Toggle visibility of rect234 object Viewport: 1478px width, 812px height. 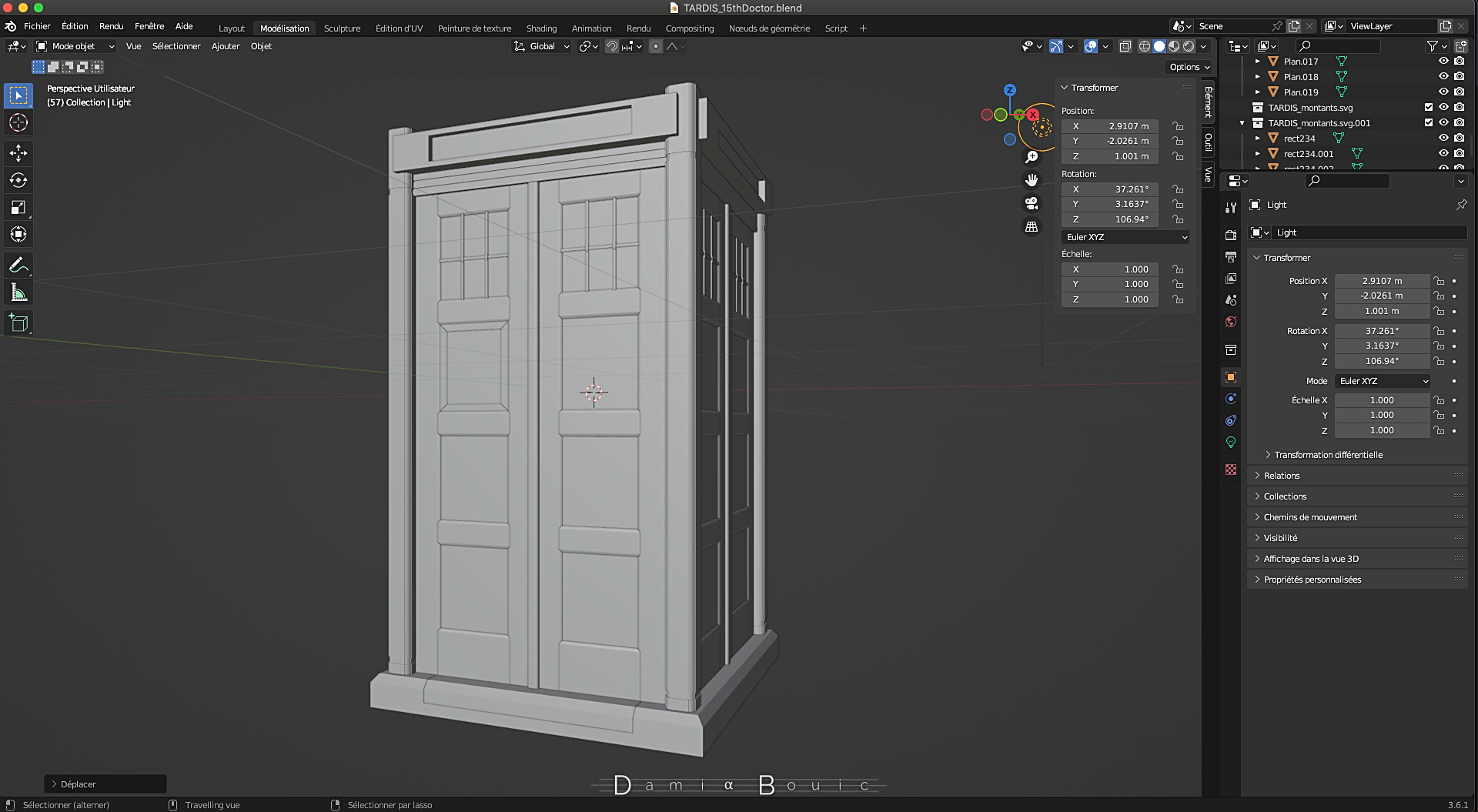coord(1443,139)
